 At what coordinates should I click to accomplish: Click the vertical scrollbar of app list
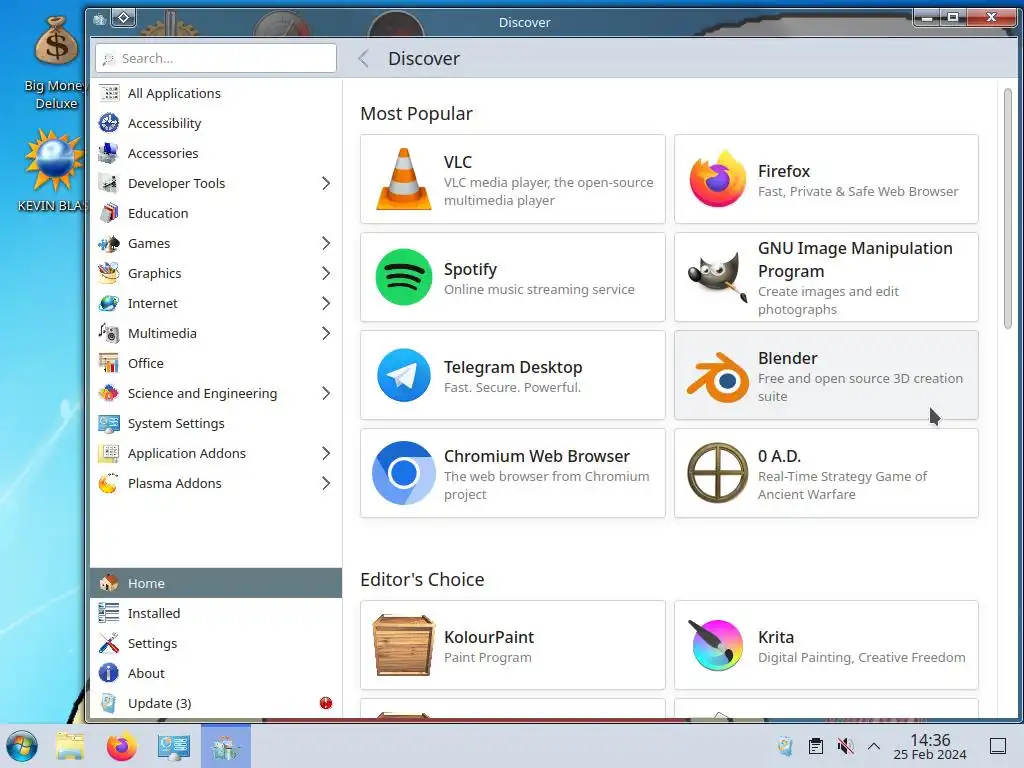click(1008, 209)
